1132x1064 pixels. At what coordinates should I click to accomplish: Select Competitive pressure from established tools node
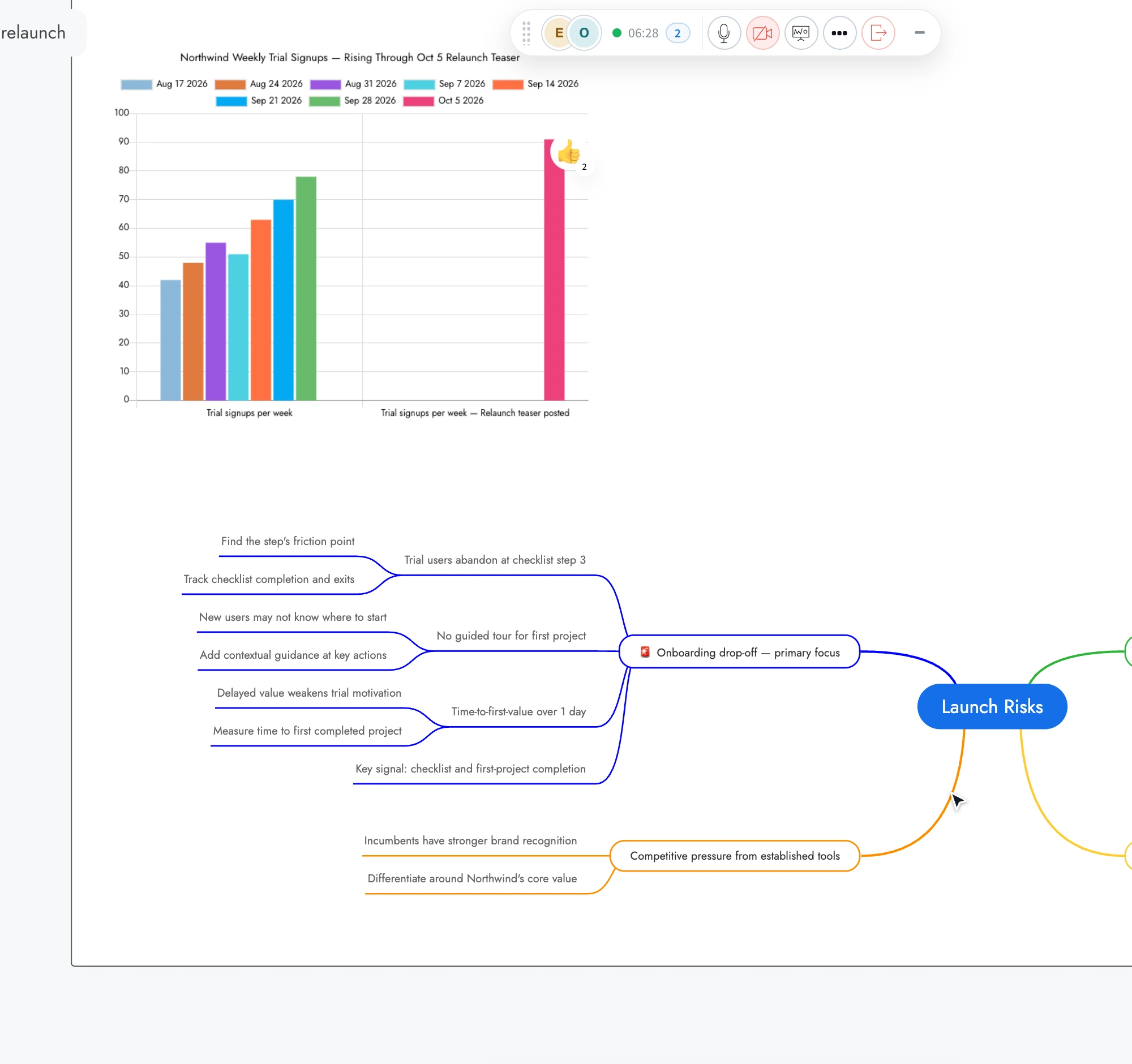[x=735, y=856]
